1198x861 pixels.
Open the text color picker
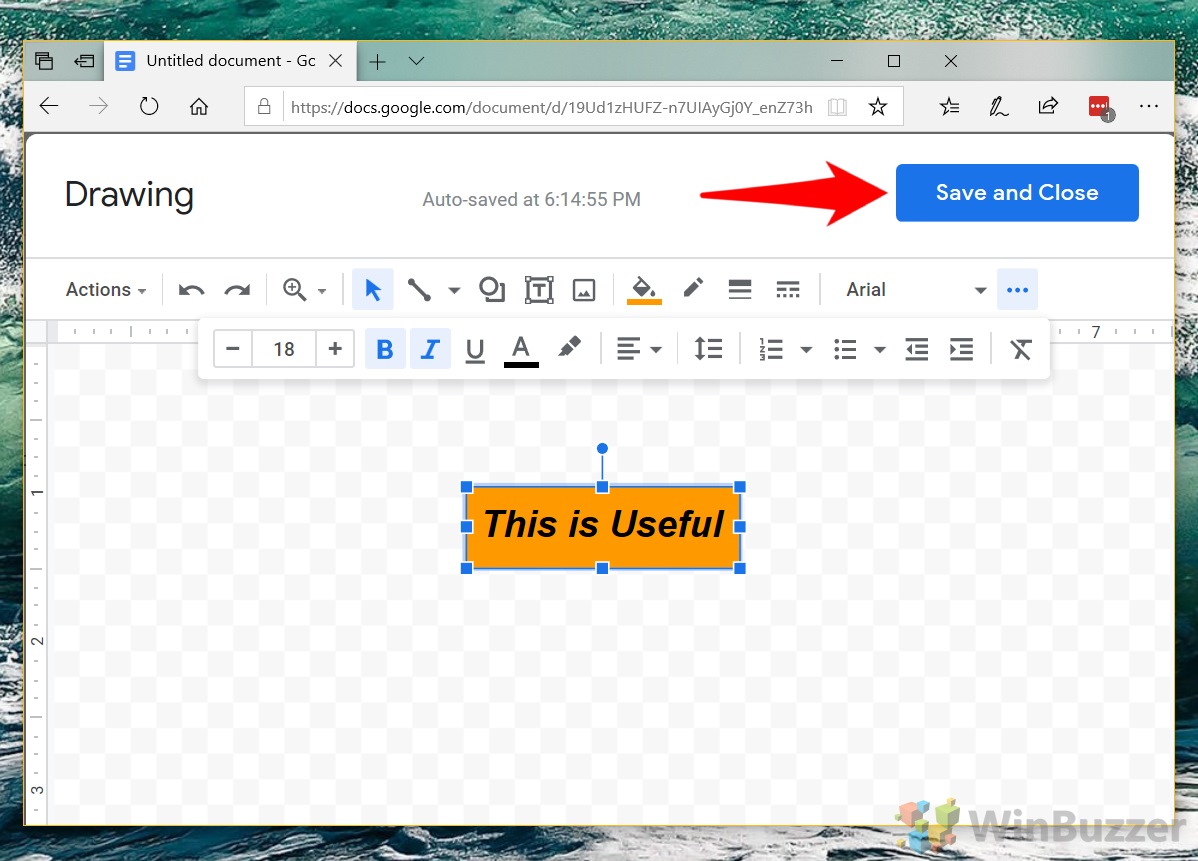[x=521, y=350]
